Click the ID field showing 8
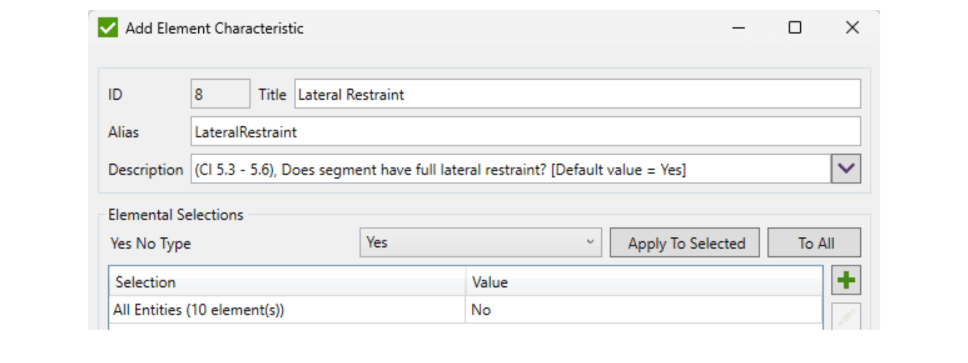This screenshot has width=968, height=363. pos(220,94)
